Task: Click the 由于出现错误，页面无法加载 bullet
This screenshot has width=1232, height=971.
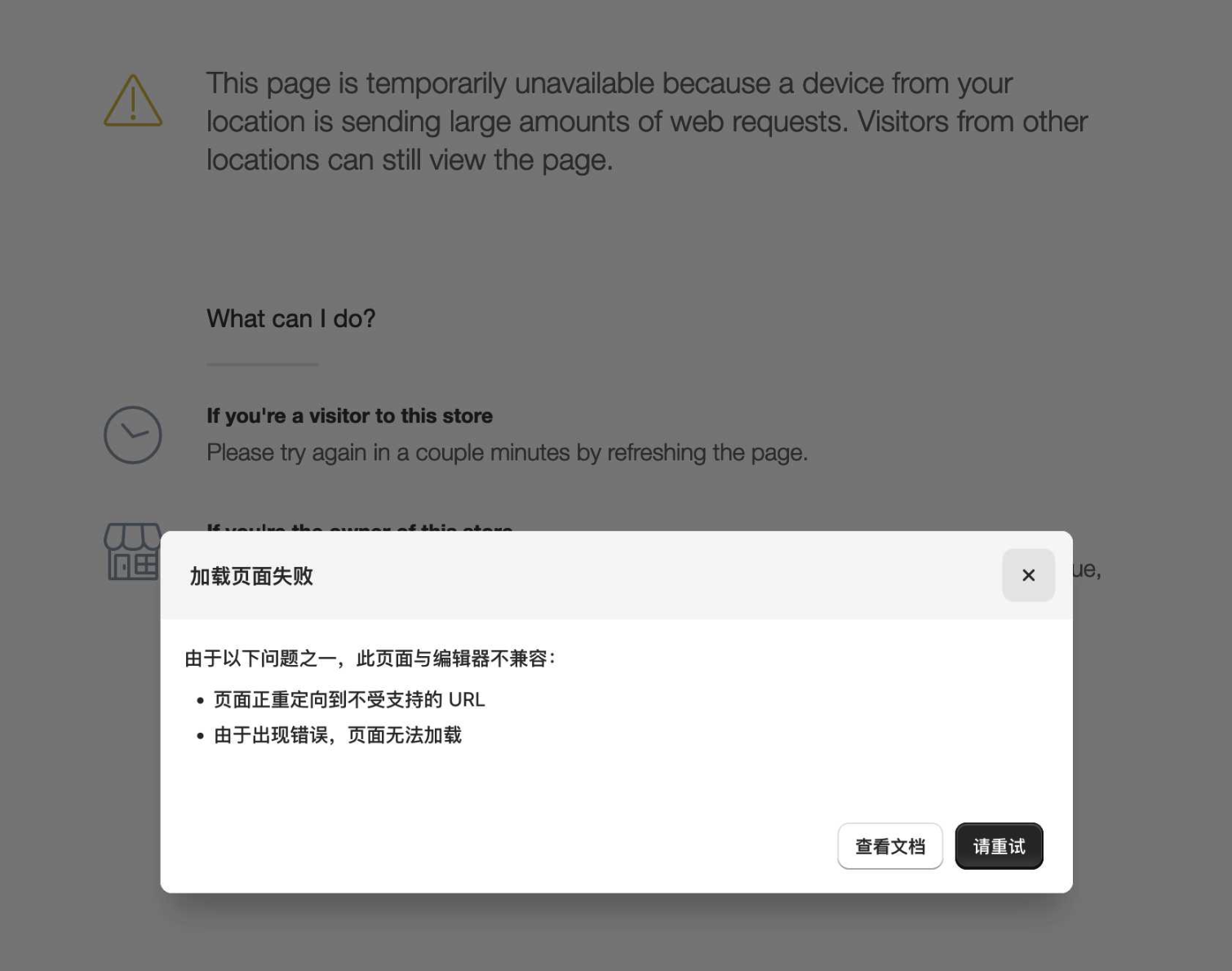Action: tap(338, 735)
